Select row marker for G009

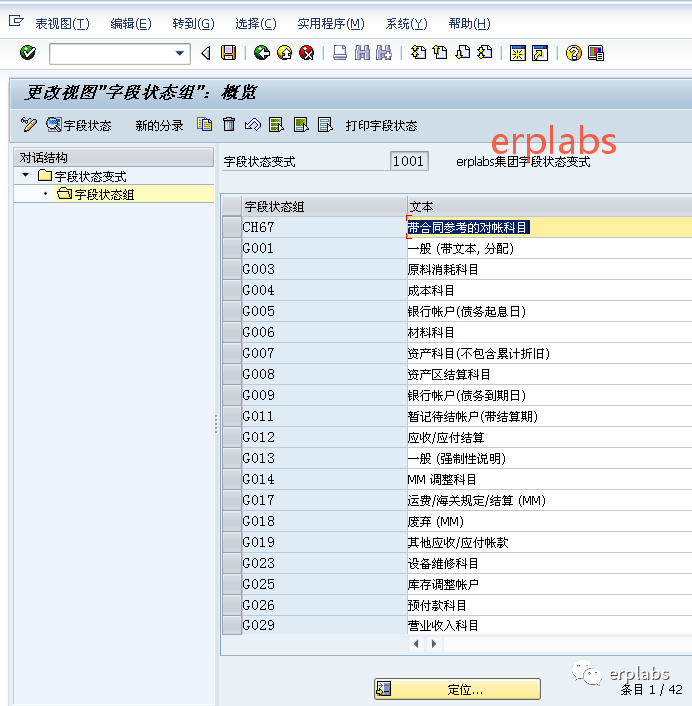232,395
